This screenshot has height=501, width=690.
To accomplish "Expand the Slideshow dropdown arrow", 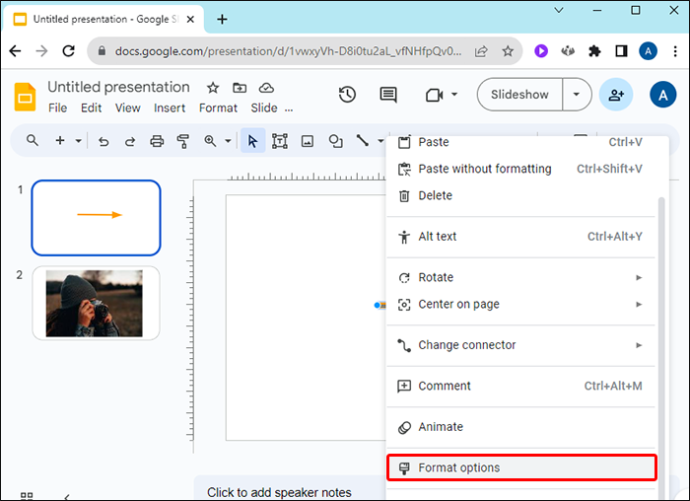I will 576,95.
